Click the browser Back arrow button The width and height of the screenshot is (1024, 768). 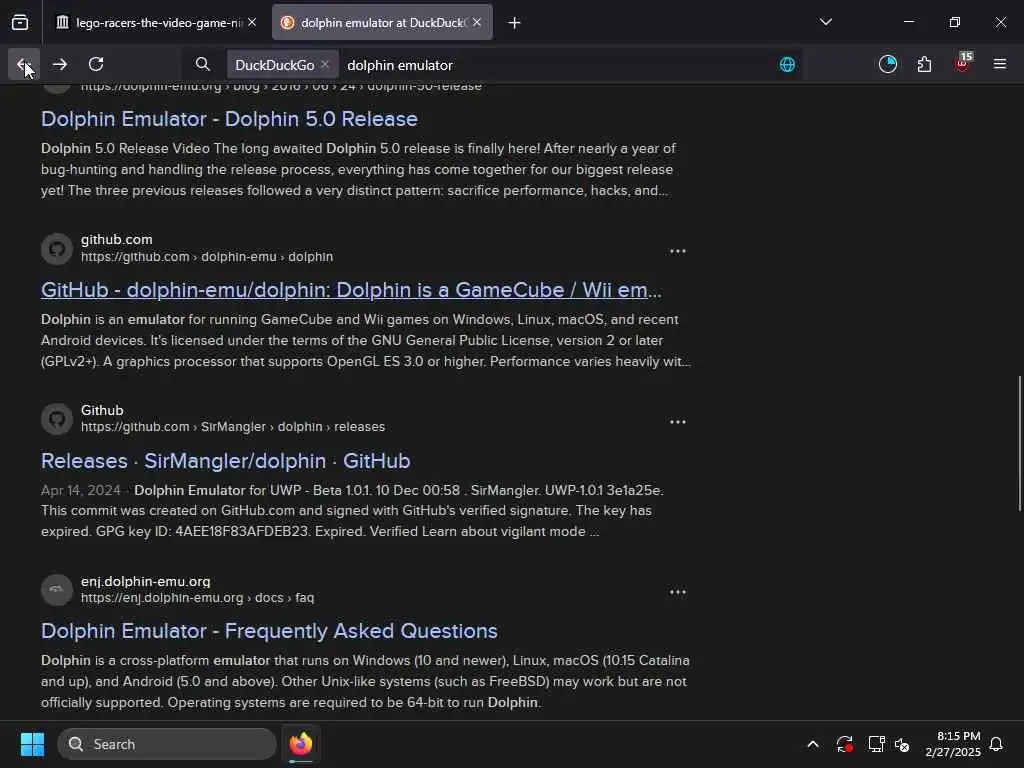click(24, 64)
